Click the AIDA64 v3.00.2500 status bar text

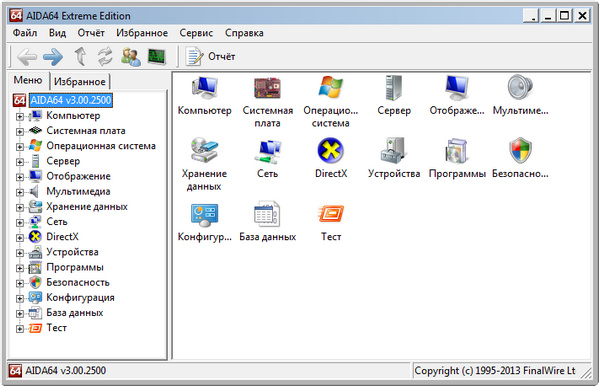coord(65,371)
